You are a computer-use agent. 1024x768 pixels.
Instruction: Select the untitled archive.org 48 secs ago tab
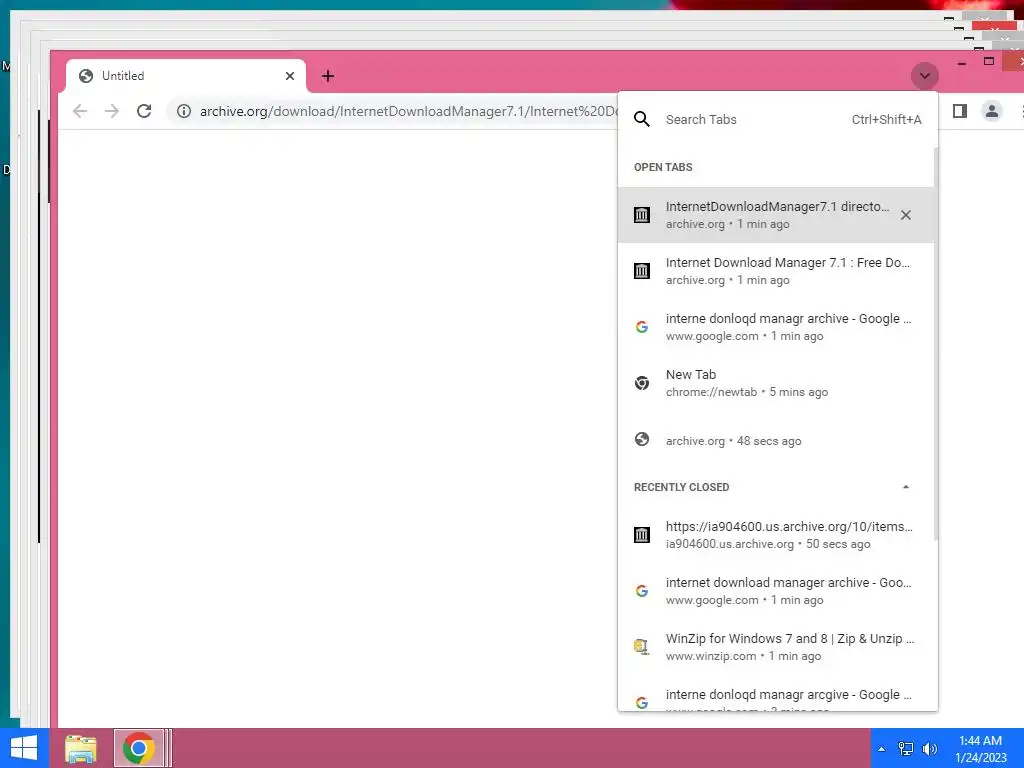776,440
